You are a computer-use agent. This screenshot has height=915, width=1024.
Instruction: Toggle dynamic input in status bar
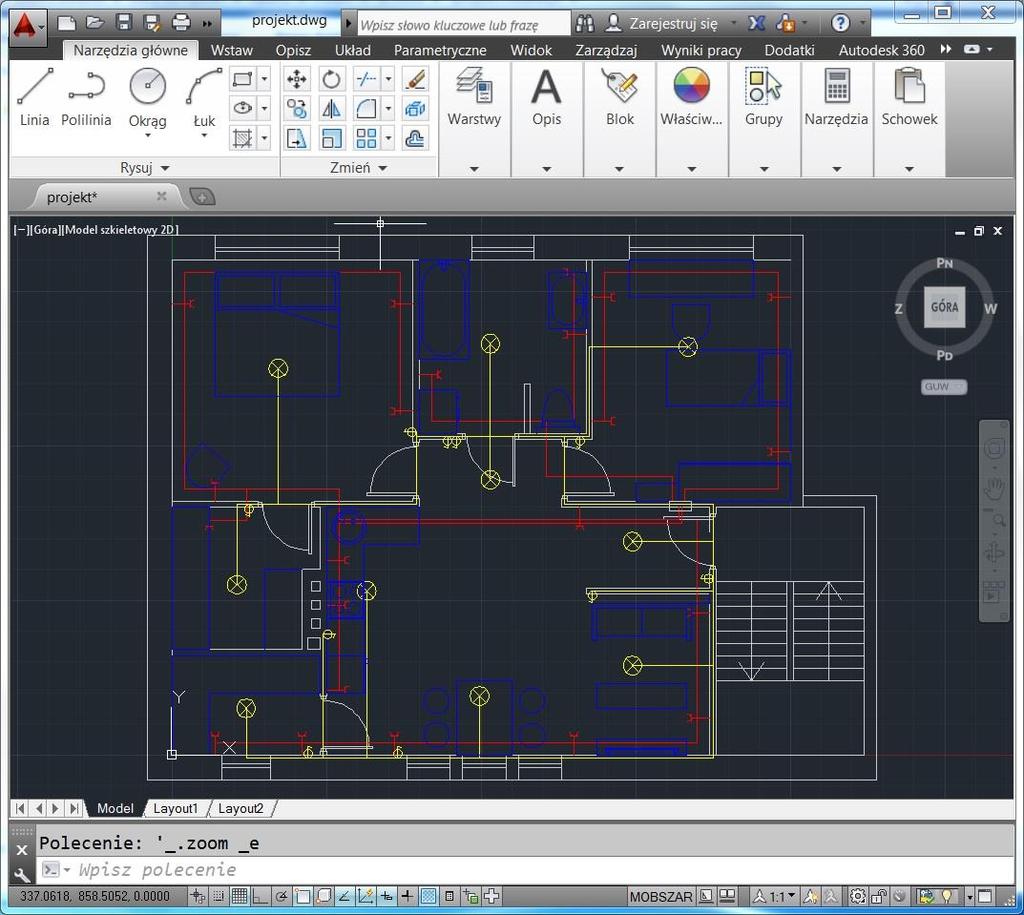tap(387, 896)
